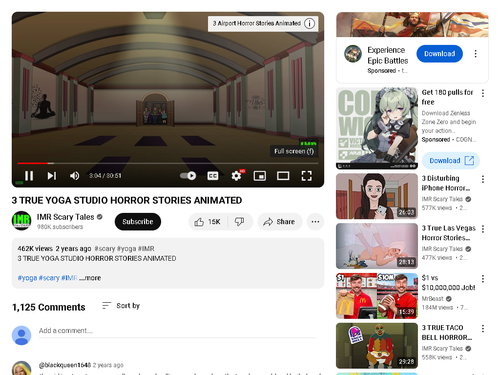
Task: Turn on closed captions
Action: [213, 176]
